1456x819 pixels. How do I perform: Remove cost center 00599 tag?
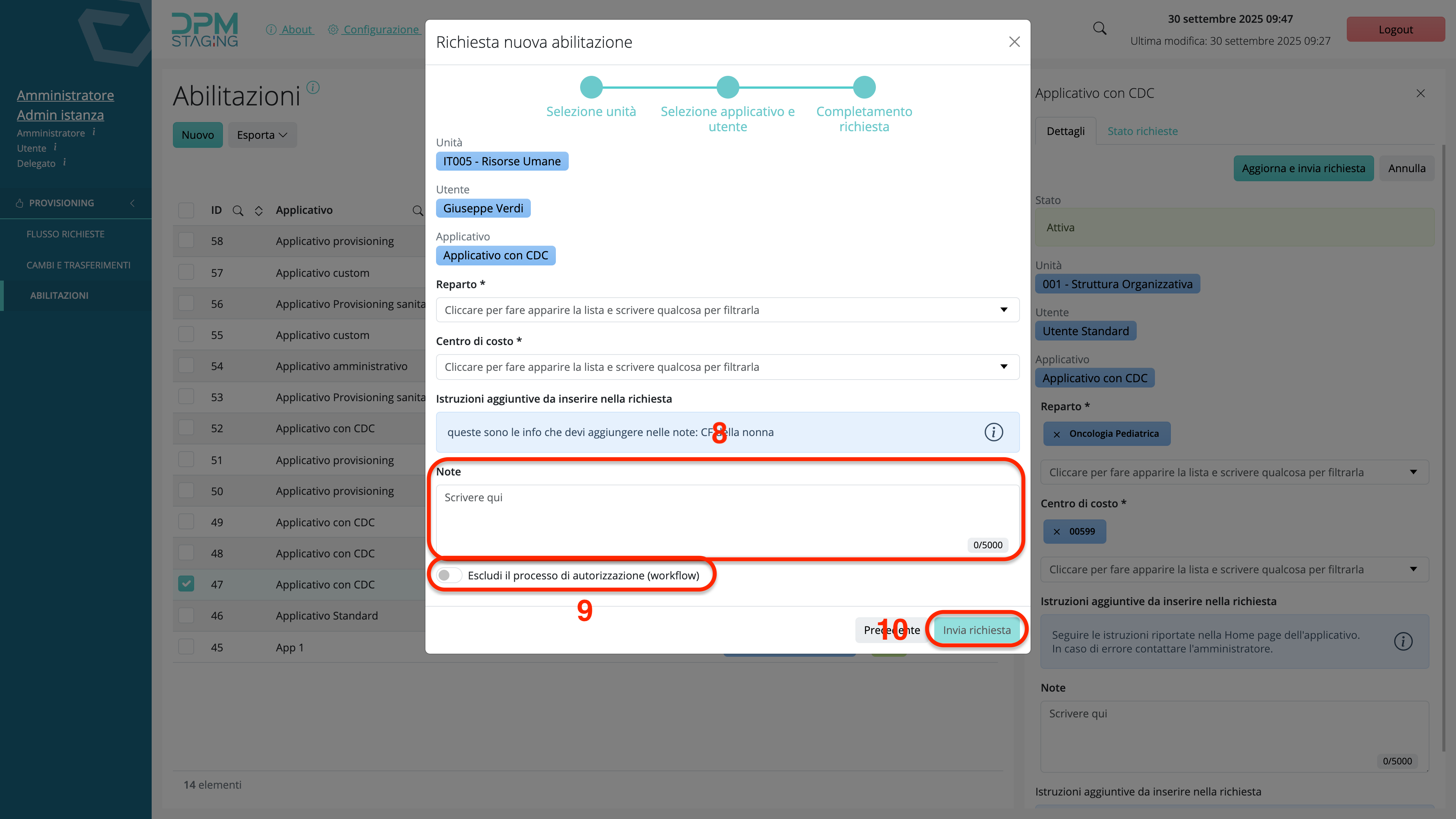[1056, 531]
